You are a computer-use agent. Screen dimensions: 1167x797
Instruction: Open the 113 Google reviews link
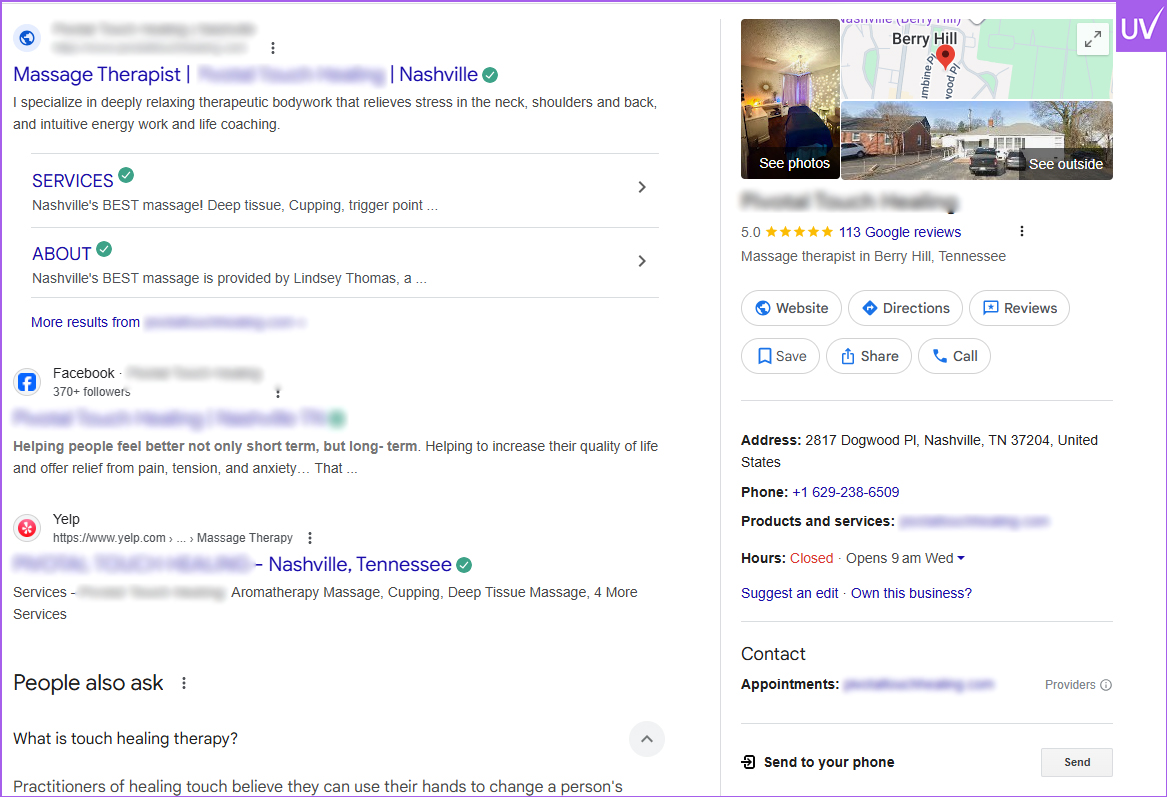[x=900, y=232]
